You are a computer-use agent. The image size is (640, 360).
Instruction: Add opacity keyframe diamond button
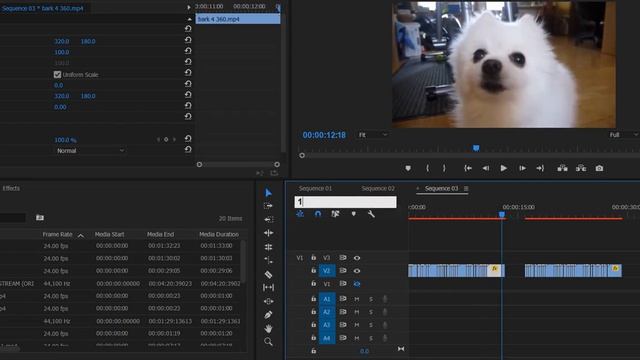click(166, 140)
